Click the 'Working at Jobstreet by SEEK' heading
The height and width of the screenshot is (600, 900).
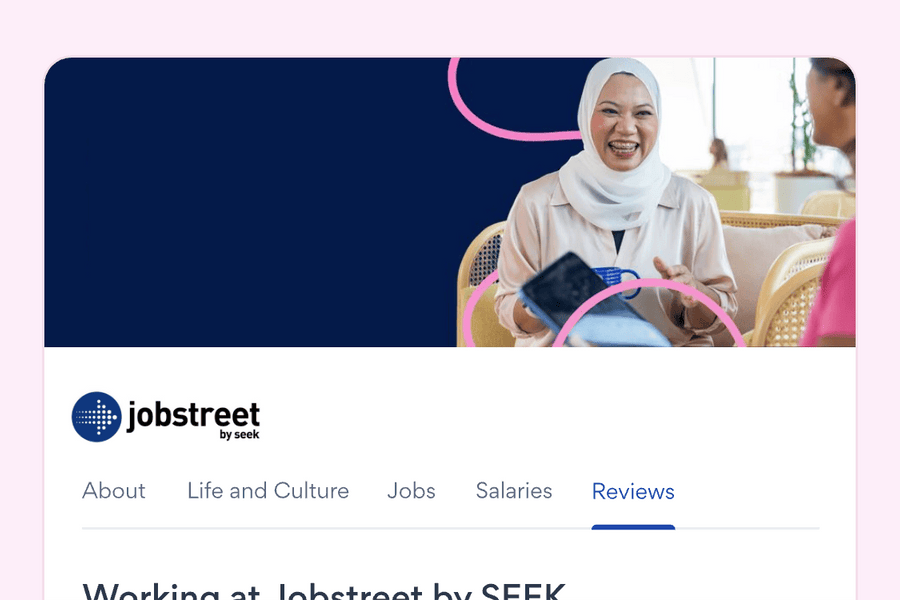(x=324, y=591)
